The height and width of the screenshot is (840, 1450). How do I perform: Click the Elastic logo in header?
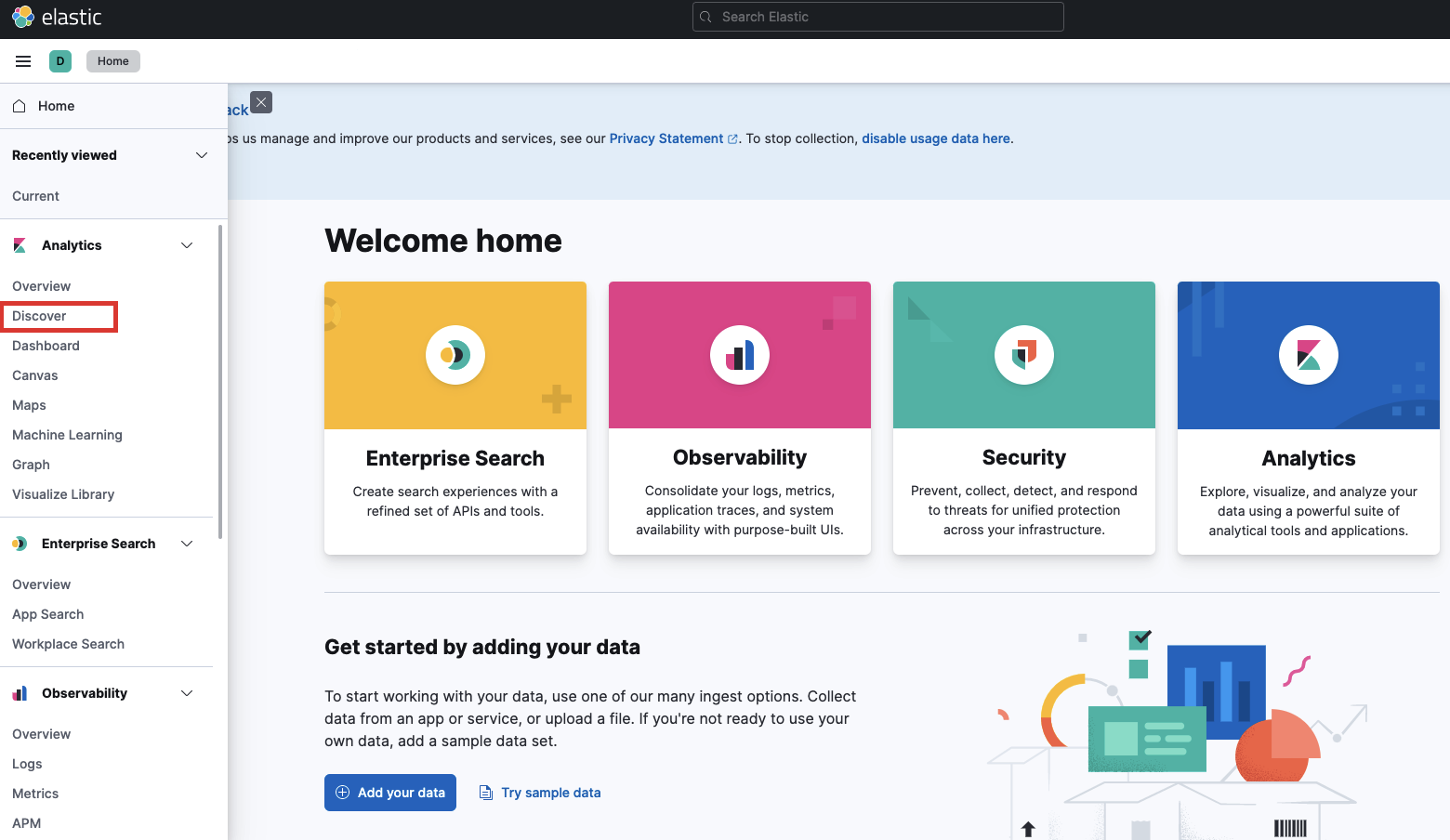point(56,17)
